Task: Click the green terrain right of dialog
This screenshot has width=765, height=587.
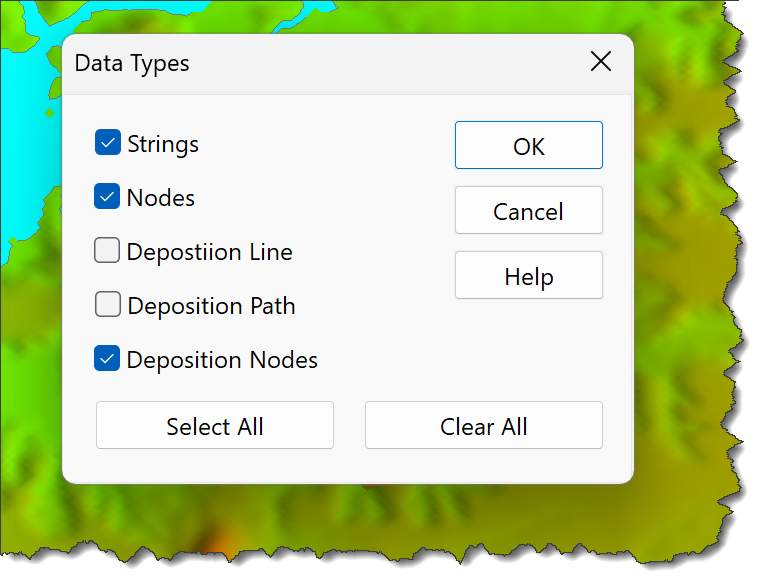Action: coord(690,300)
